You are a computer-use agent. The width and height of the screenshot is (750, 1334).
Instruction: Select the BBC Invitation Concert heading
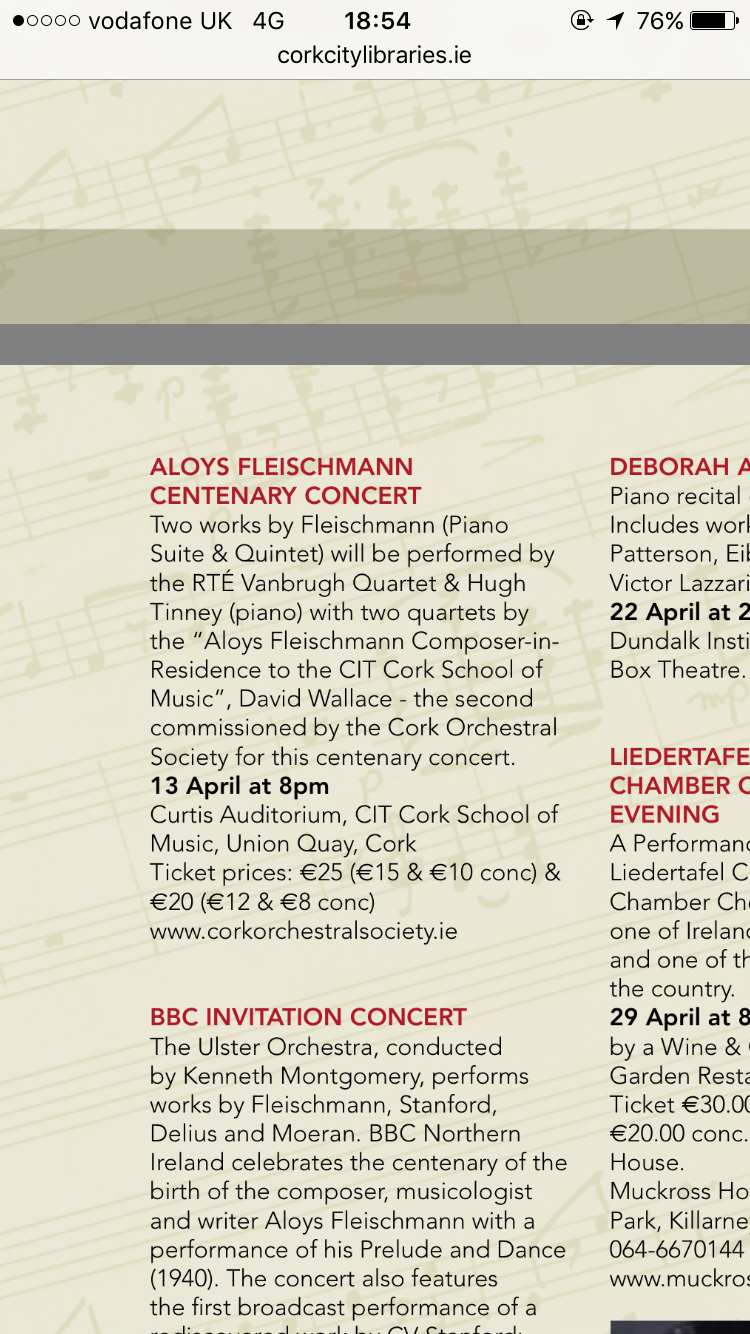click(x=308, y=1017)
